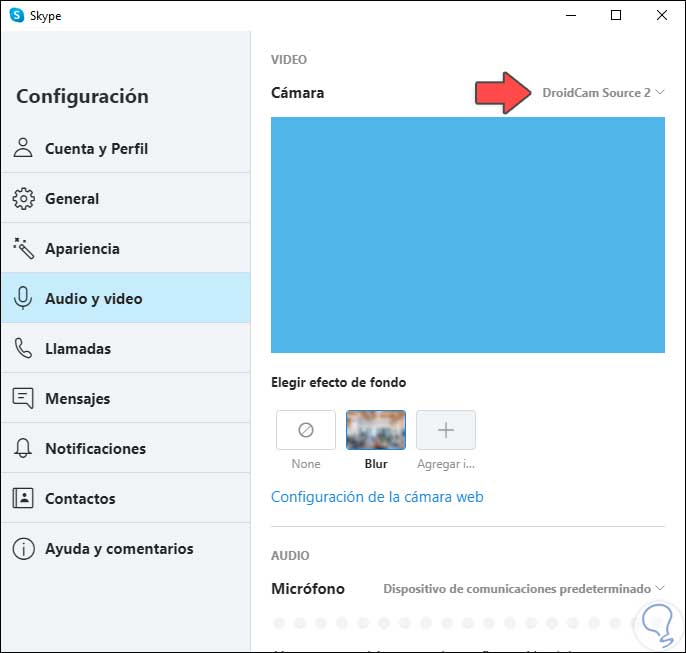Click the bell icon beside Notificaciones
This screenshot has height=653, width=686.
point(23,448)
